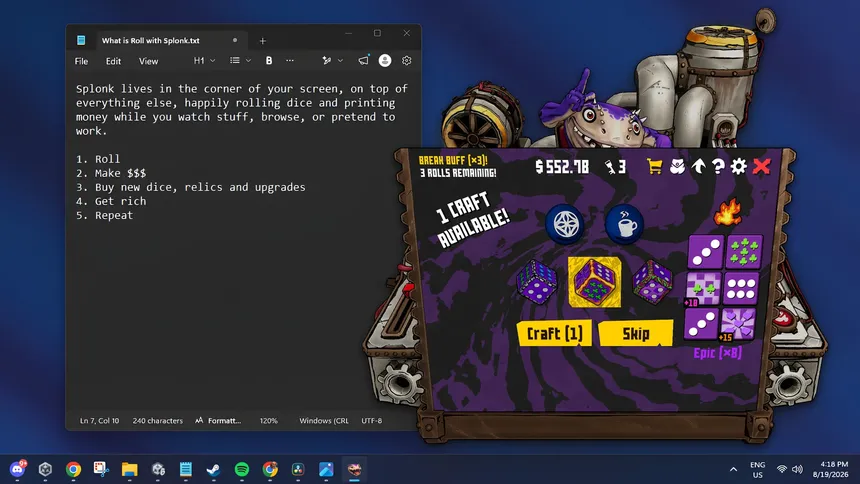The height and width of the screenshot is (484, 860).
Task: Click the Ln 7, Col 10 status entry
Action: pos(99,420)
